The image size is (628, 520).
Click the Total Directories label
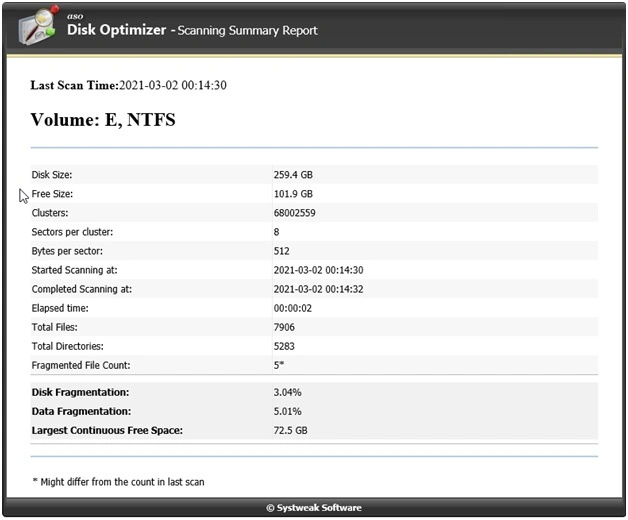(x=68, y=347)
